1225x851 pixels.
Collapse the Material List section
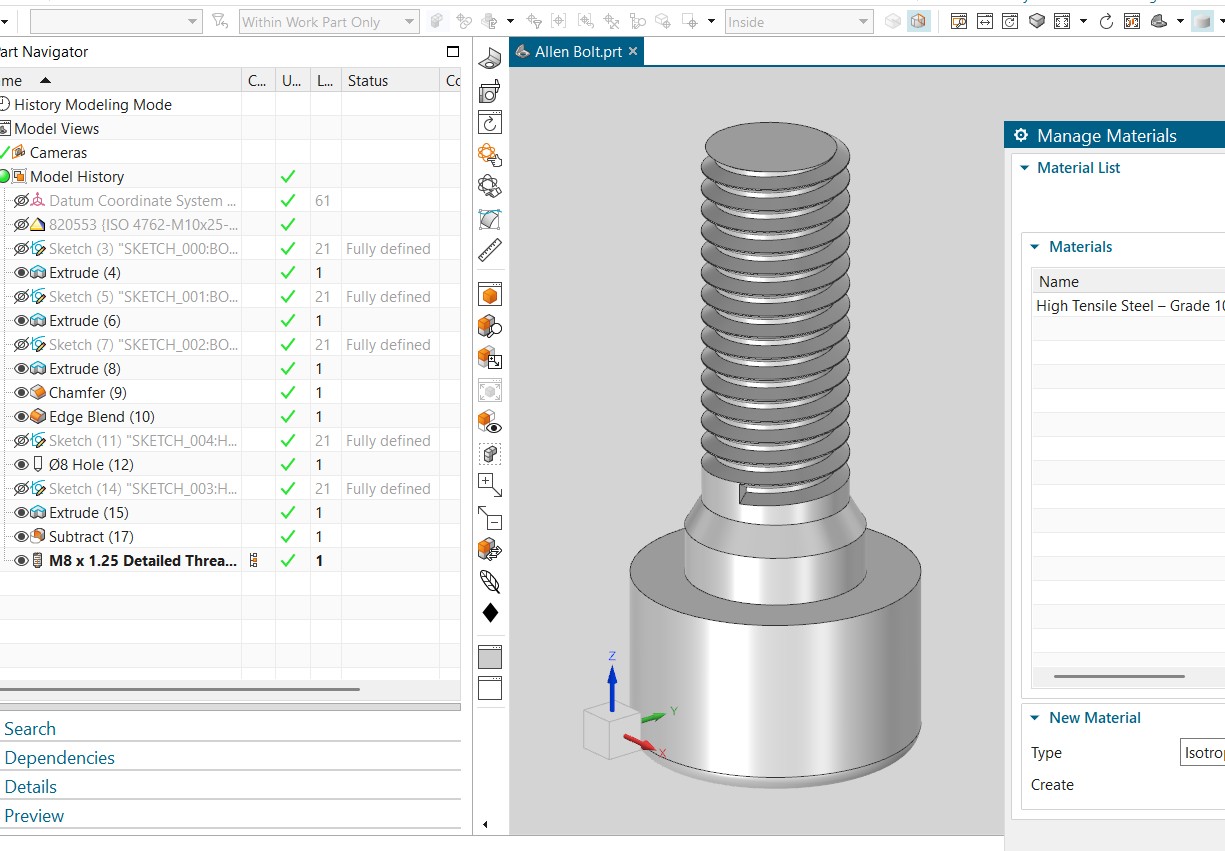tap(1024, 168)
